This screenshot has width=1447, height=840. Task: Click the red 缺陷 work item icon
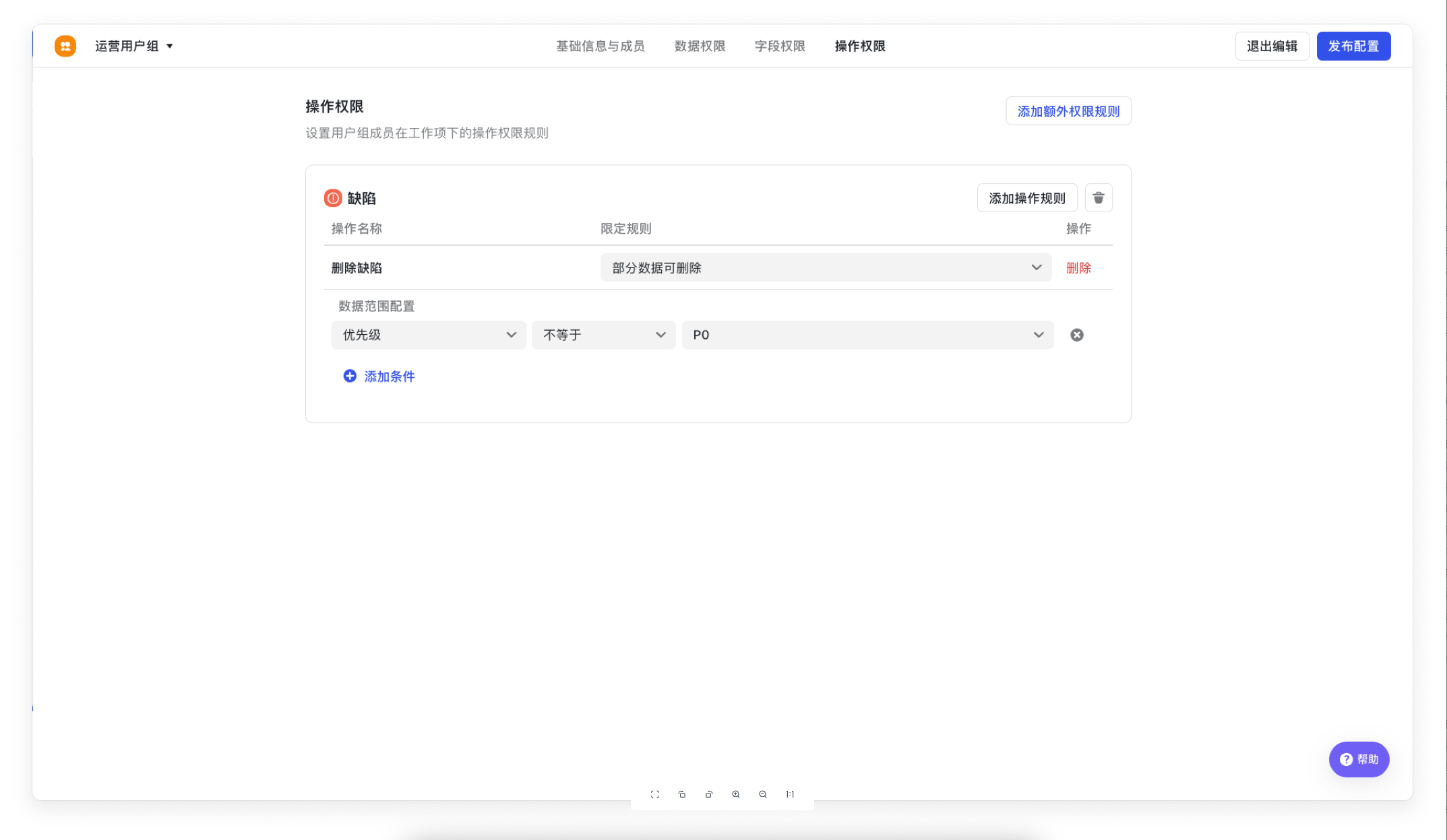333,198
